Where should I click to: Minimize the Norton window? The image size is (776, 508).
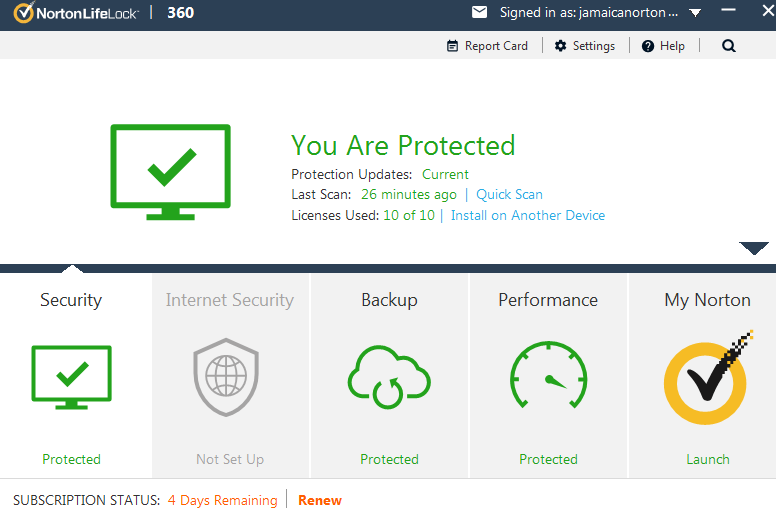pos(728,10)
